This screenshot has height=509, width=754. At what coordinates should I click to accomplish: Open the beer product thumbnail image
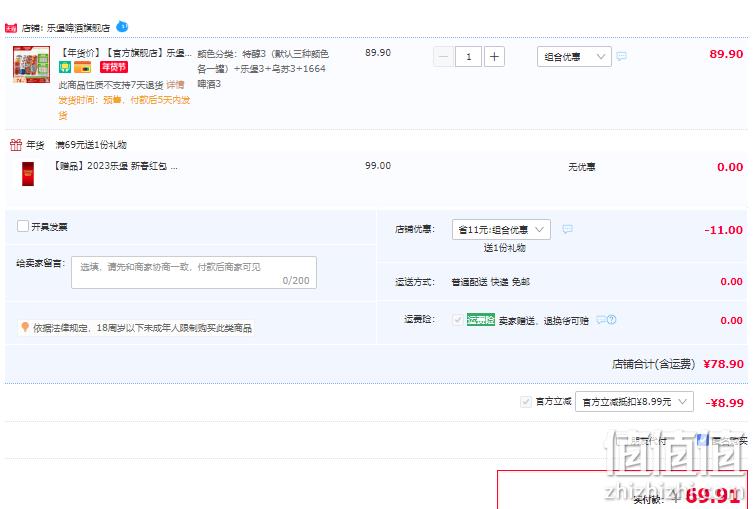pyautogui.click(x=31, y=64)
